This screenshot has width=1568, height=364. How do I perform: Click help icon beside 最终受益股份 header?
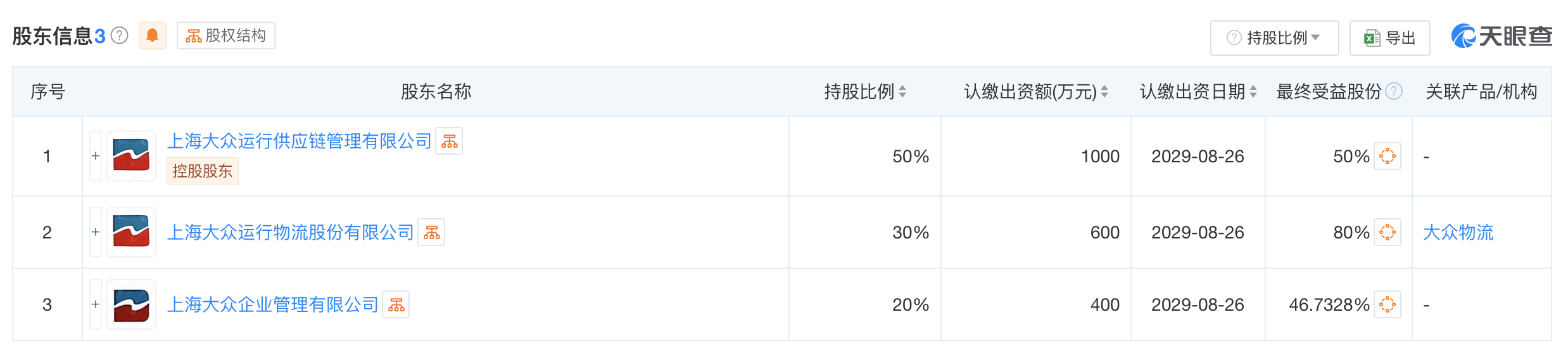coord(1394,91)
